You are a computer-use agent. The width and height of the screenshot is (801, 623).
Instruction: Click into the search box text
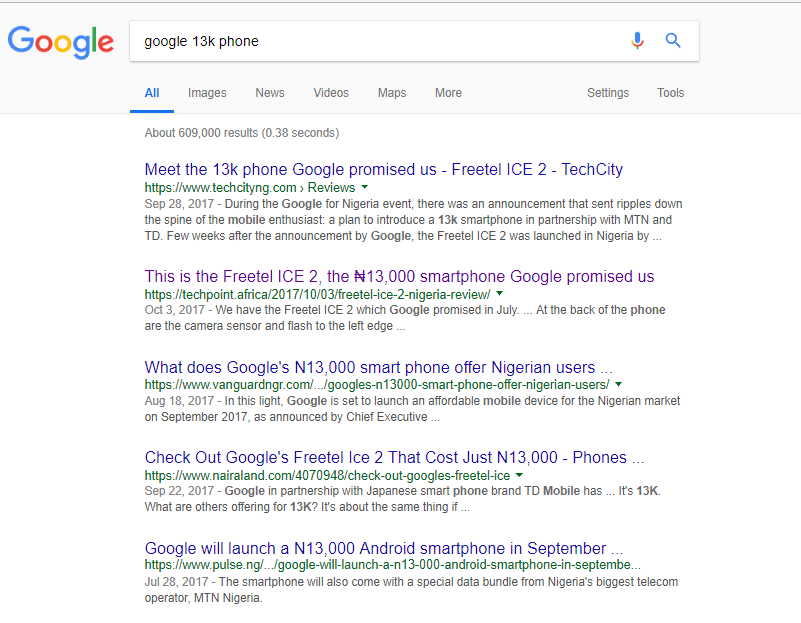(x=201, y=41)
